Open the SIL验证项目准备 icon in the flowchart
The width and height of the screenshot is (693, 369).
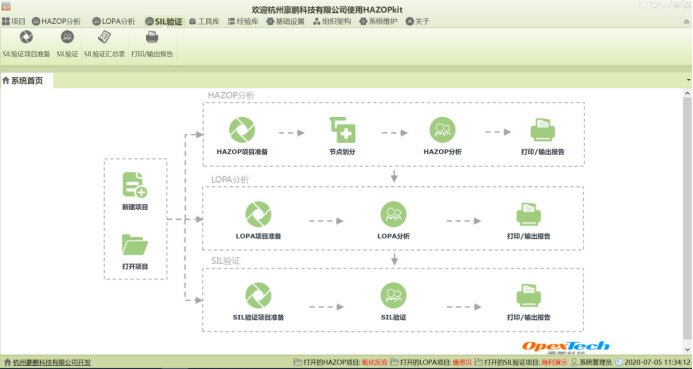(258, 296)
